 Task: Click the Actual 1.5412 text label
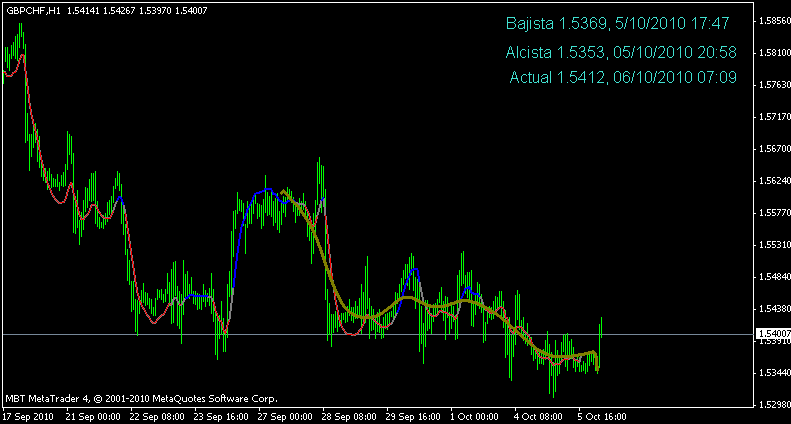point(622,77)
